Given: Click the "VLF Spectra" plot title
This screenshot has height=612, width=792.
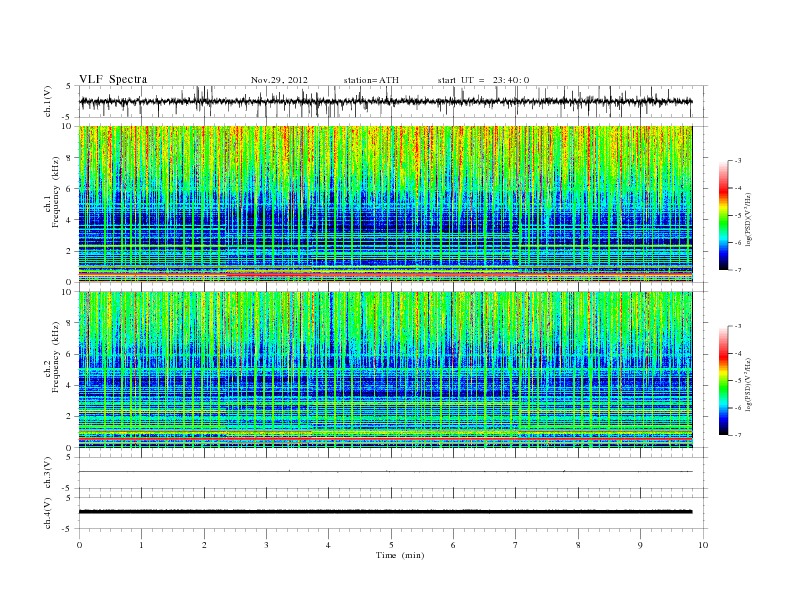Looking at the screenshot, I should (113, 79).
